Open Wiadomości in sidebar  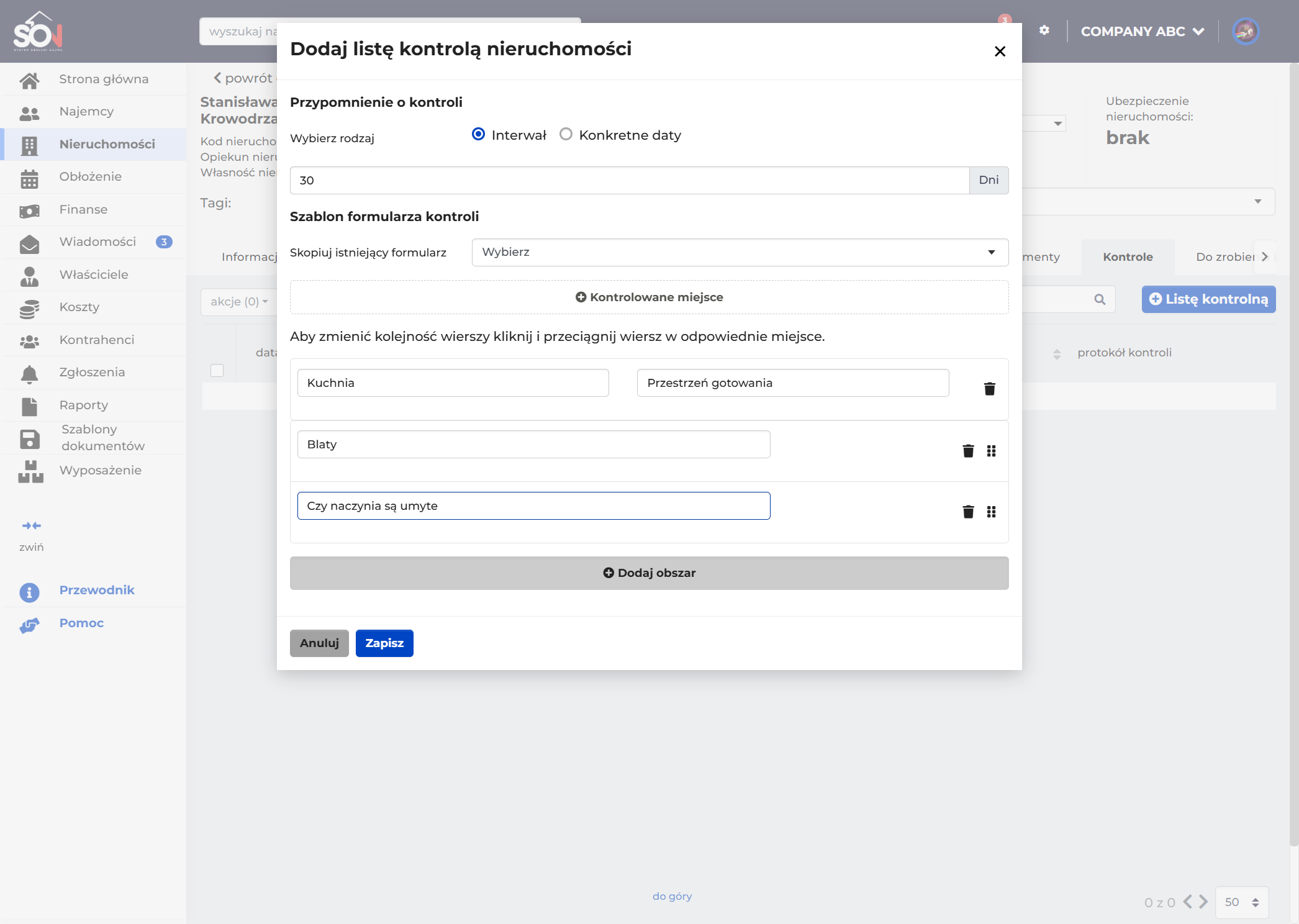click(x=93, y=242)
